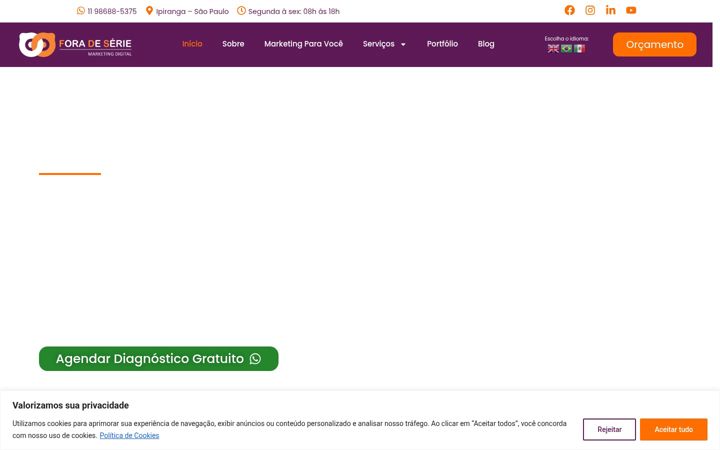Click Agendar Diagnóstico Gratuito button
This screenshot has width=720, height=450.
point(158,359)
